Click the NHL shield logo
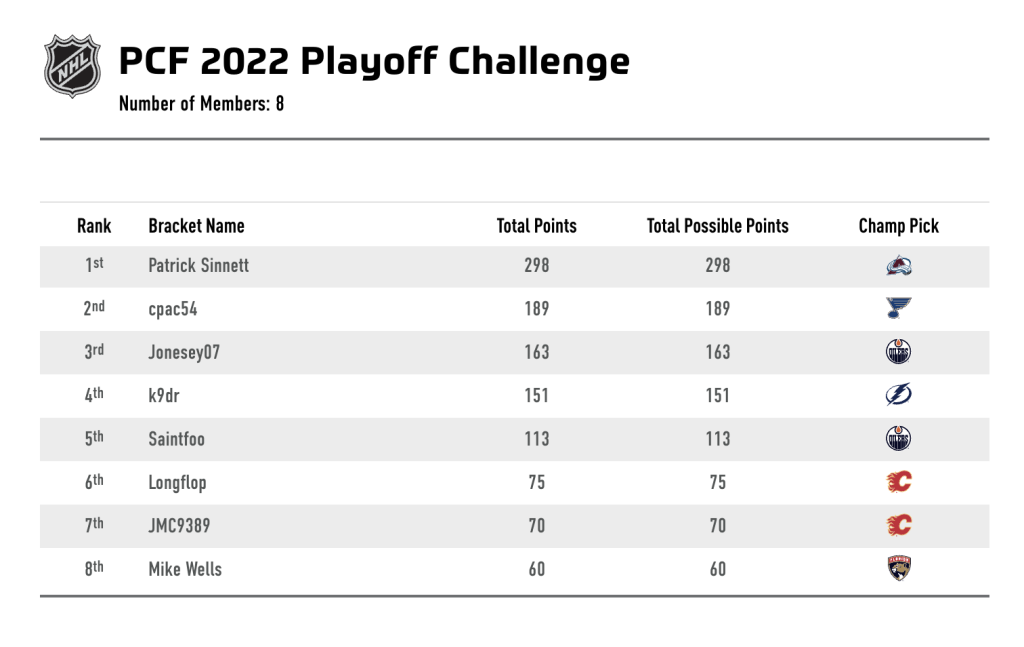Viewport: 1024px width, 647px height. [x=72, y=66]
